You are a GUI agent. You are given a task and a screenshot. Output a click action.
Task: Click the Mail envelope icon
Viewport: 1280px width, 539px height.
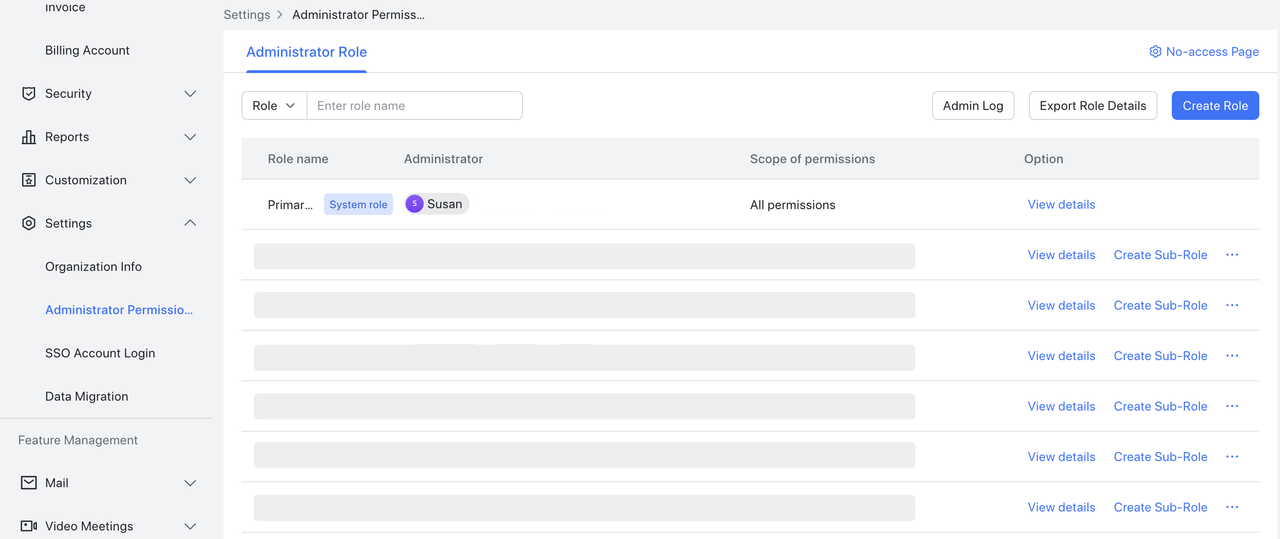29,483
